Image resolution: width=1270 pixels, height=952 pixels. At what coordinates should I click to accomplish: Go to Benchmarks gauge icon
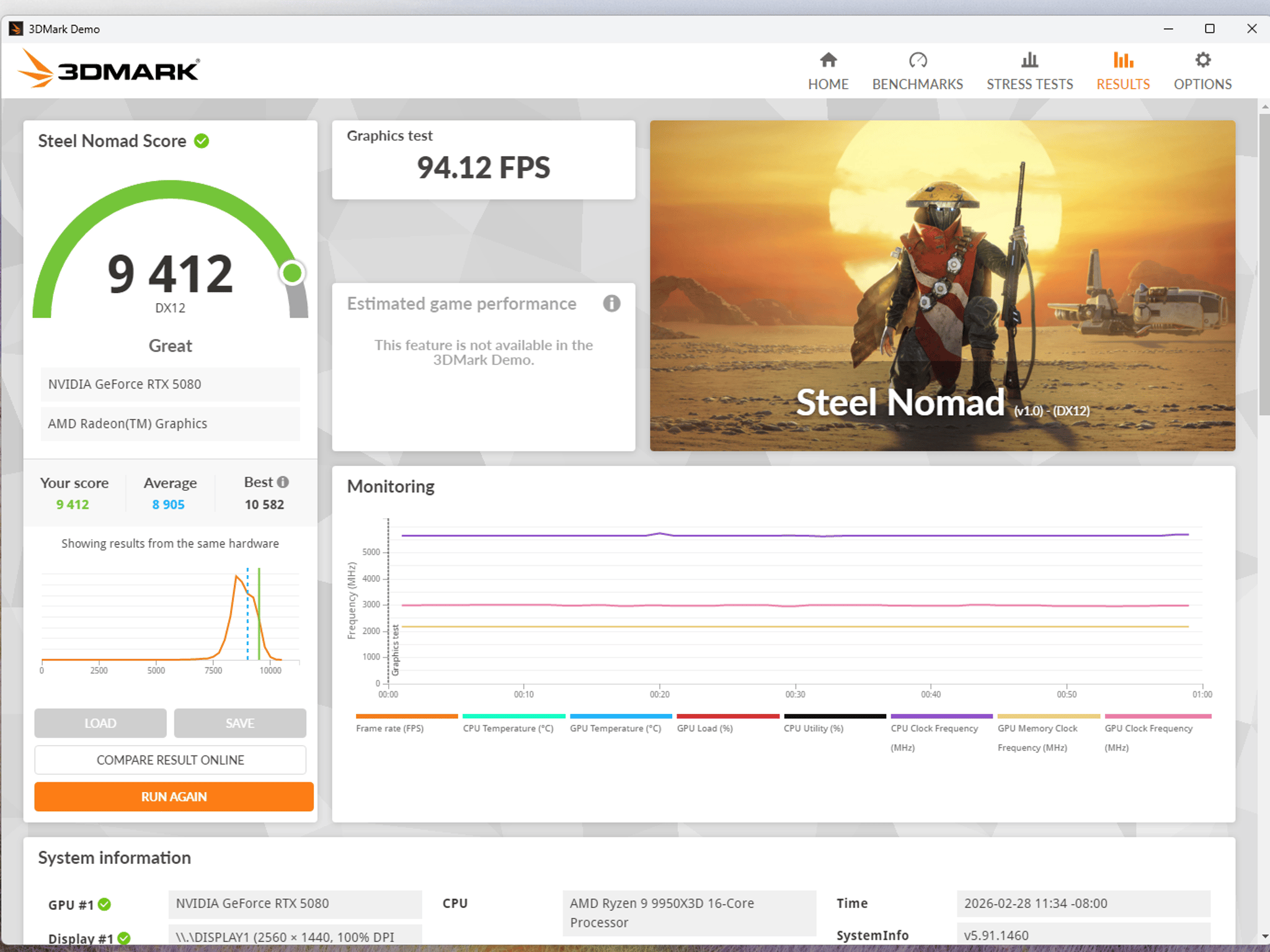(x=917, y=60)
